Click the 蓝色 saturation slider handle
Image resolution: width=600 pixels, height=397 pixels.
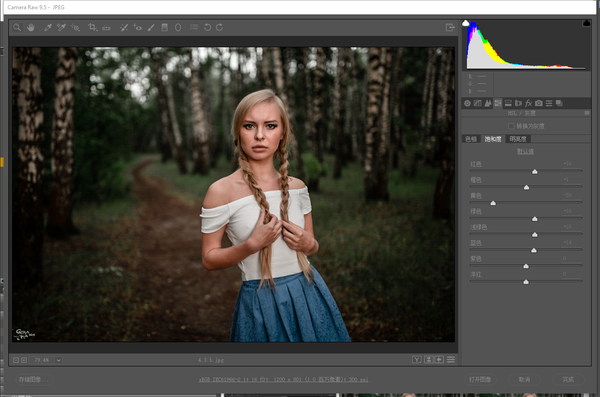tap(534, 250)
